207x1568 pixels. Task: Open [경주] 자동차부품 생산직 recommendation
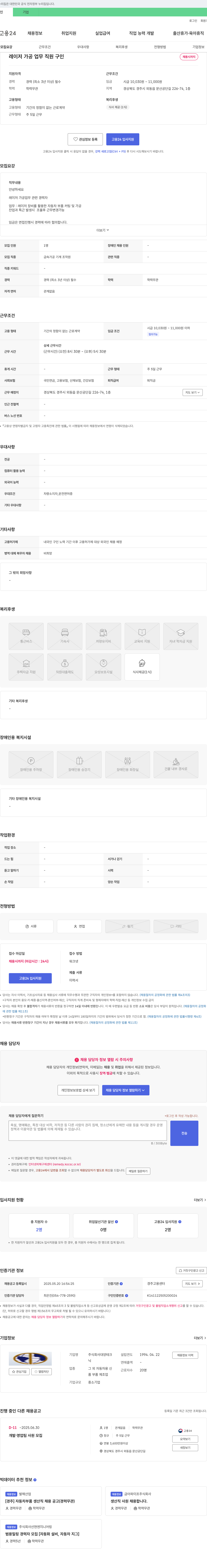pos(40,1501)
